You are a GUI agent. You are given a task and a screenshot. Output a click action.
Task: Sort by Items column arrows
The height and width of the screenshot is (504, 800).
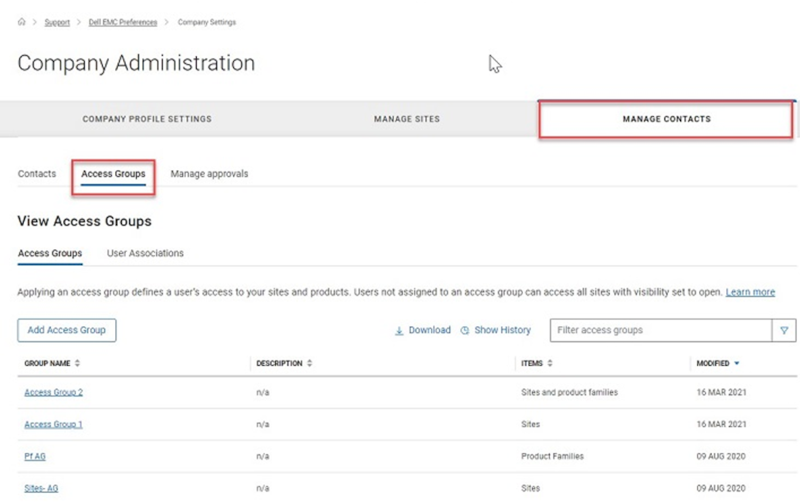551,363
